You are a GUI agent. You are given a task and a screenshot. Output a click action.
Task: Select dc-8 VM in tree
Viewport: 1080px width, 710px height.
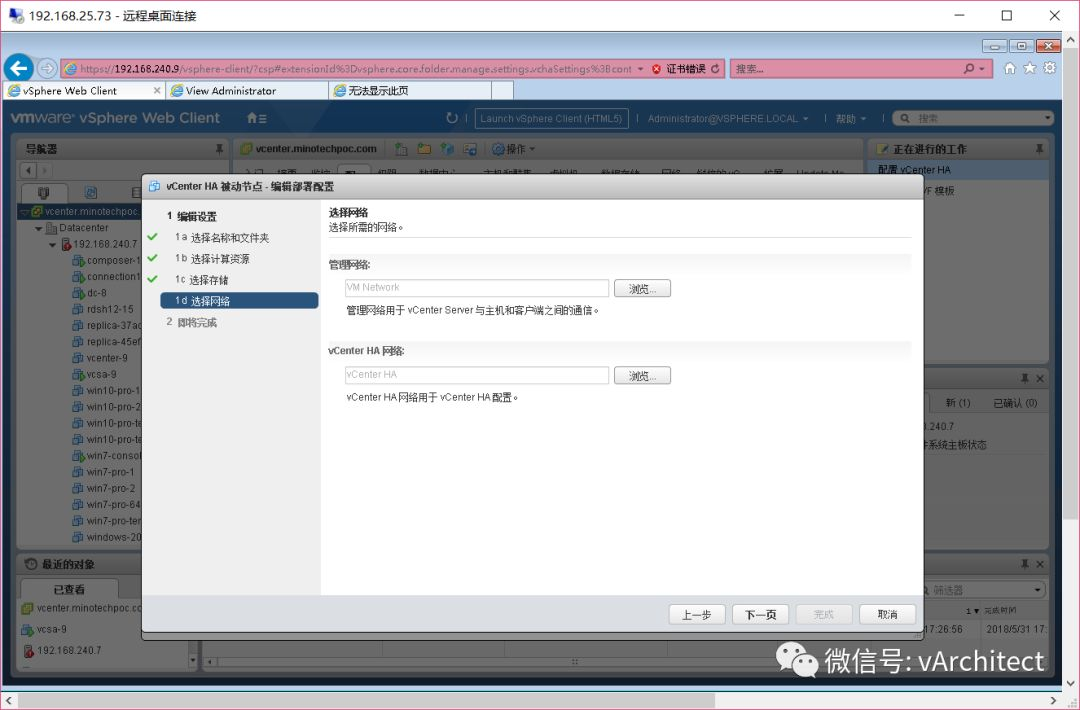tap(90, 293)
